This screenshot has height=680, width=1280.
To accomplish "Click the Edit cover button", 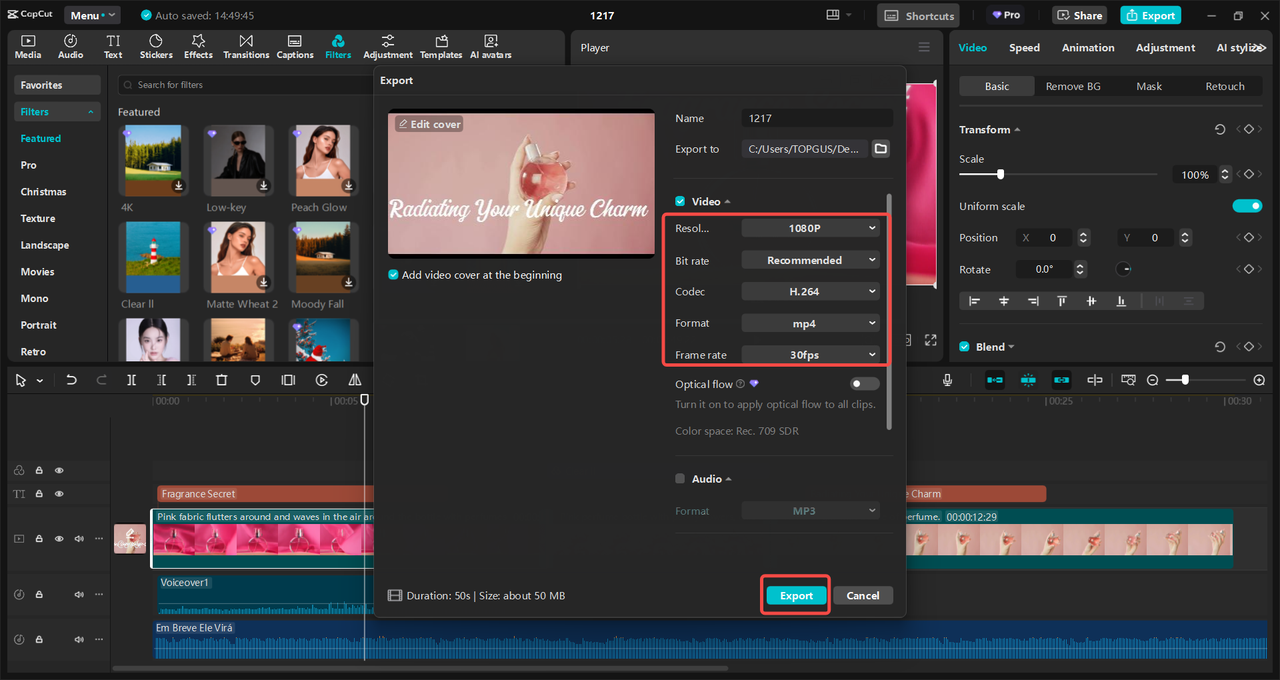I will [429, 124].
